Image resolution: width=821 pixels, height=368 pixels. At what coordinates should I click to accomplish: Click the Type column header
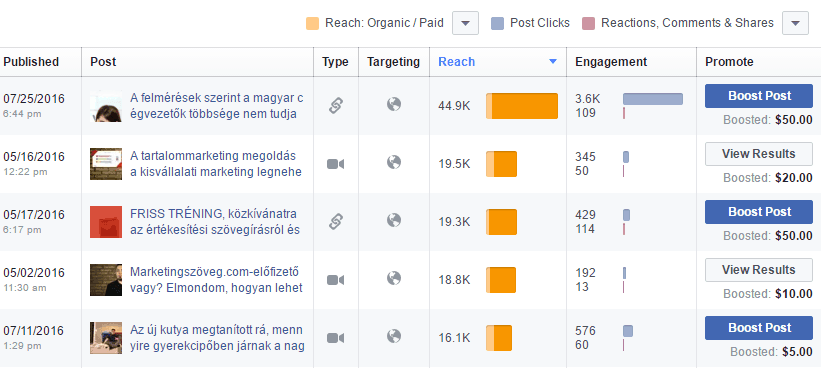tap(335, 62)
